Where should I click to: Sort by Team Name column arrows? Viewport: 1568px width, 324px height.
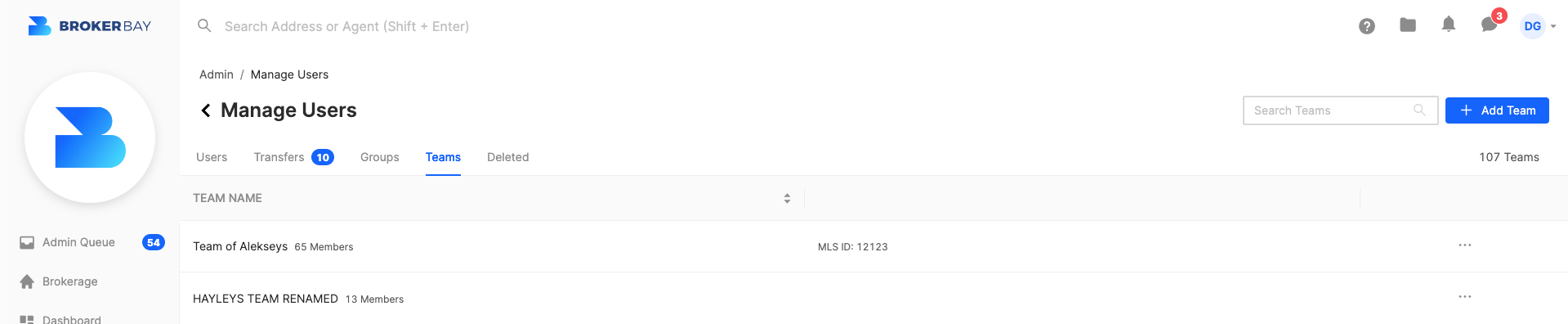(x=787, y=198)
